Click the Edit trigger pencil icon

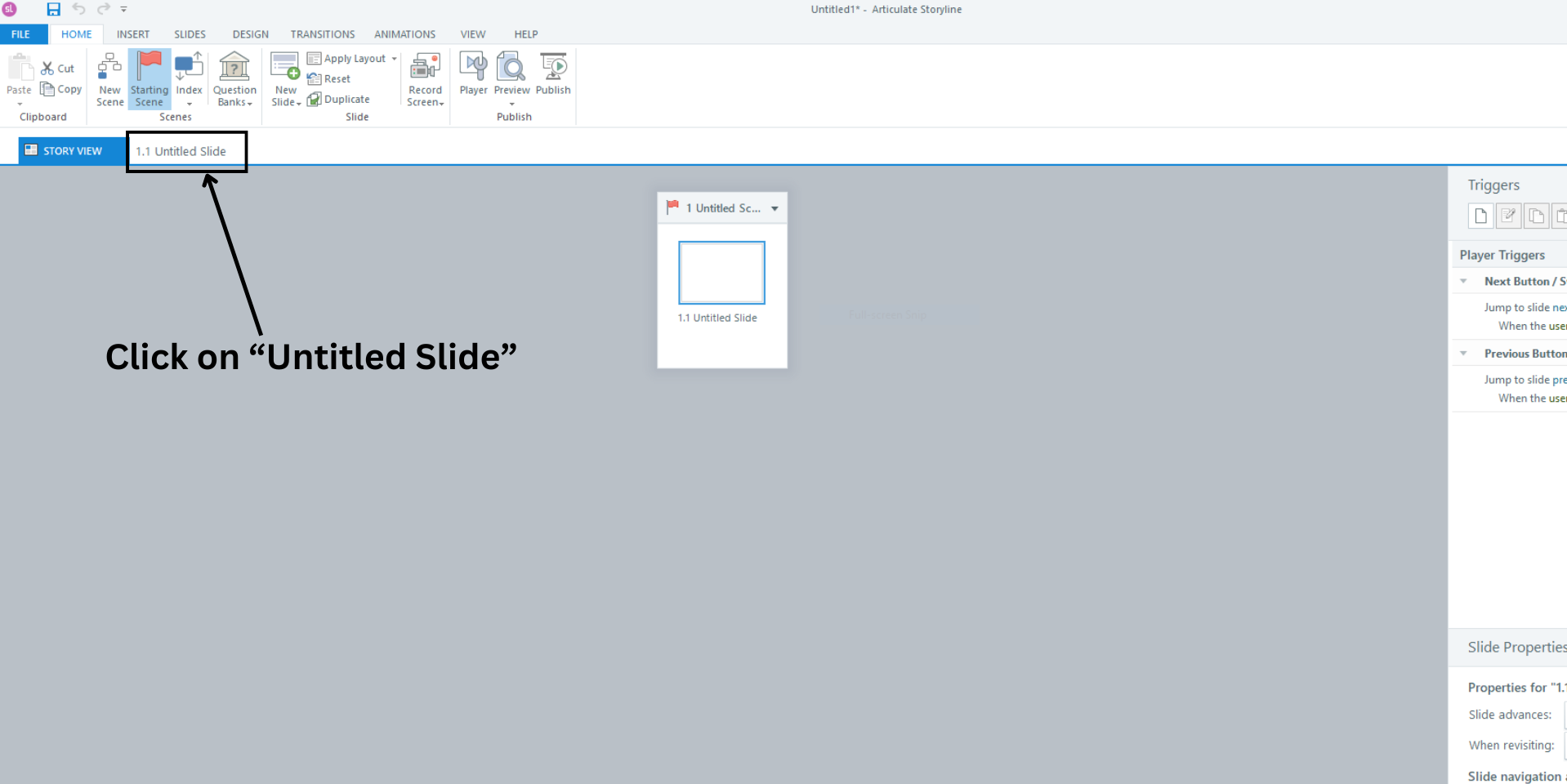pyautogui.click(x=1508, y=216)
